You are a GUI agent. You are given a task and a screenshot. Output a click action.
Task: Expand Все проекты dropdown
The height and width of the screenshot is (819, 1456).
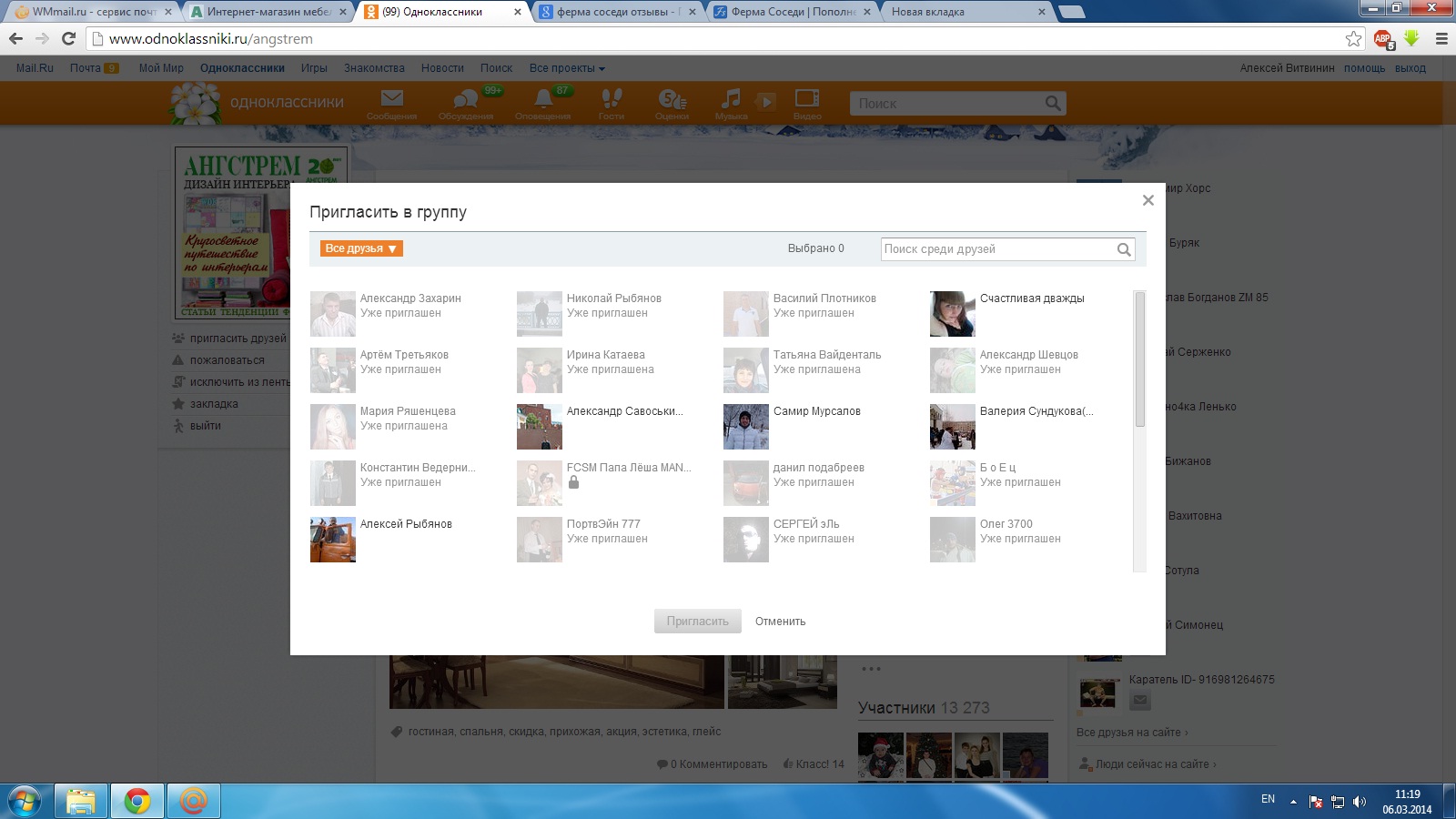tap(567, 68)
